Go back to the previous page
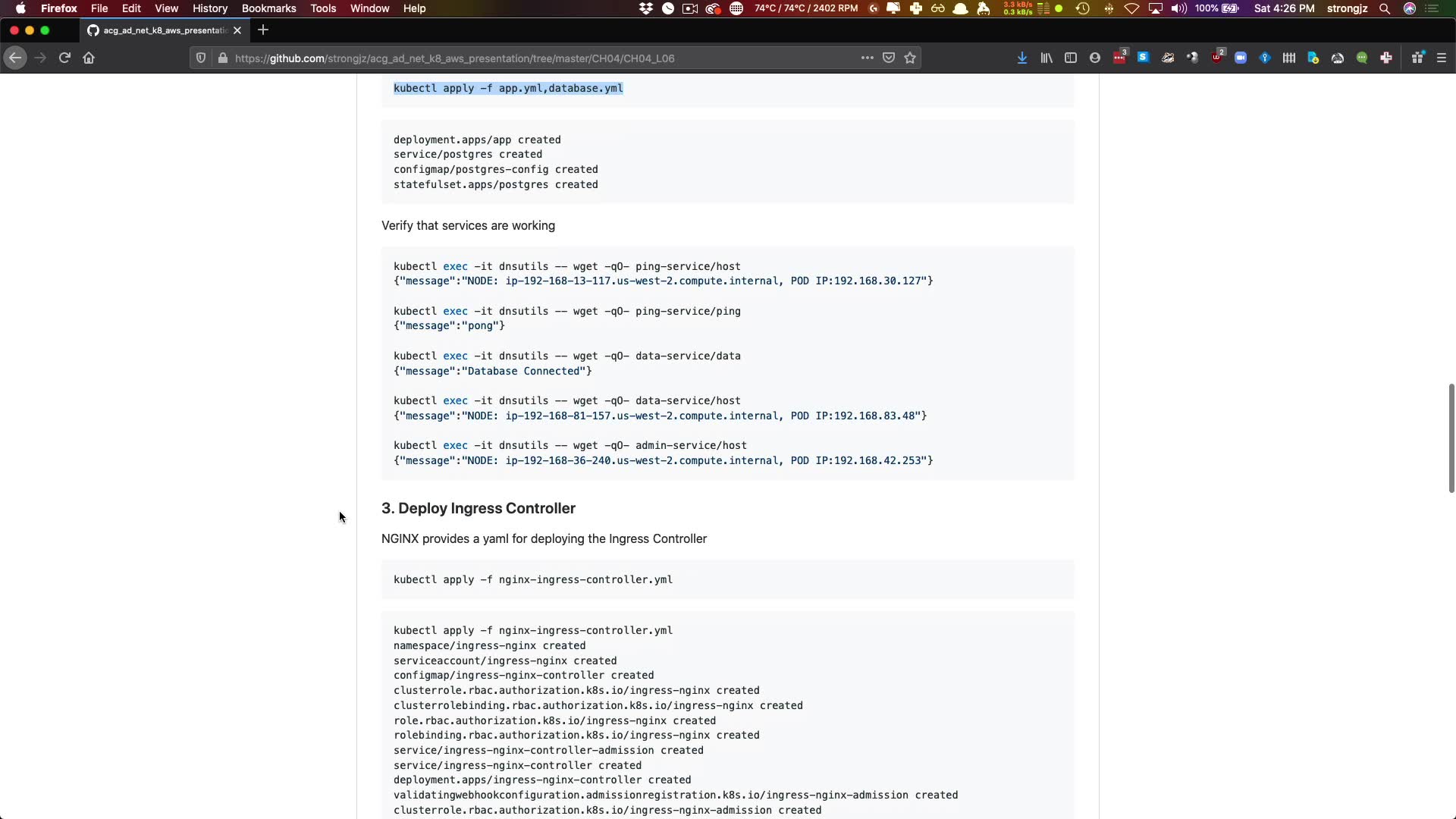 [x=15, y=58]
